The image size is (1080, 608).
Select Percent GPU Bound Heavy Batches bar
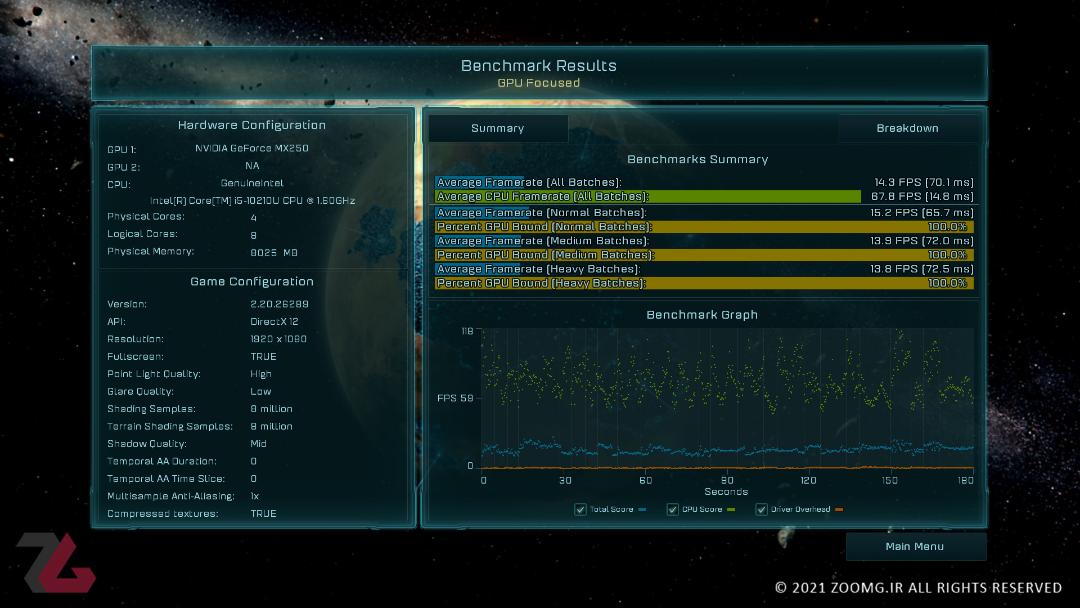pos(704,283)
